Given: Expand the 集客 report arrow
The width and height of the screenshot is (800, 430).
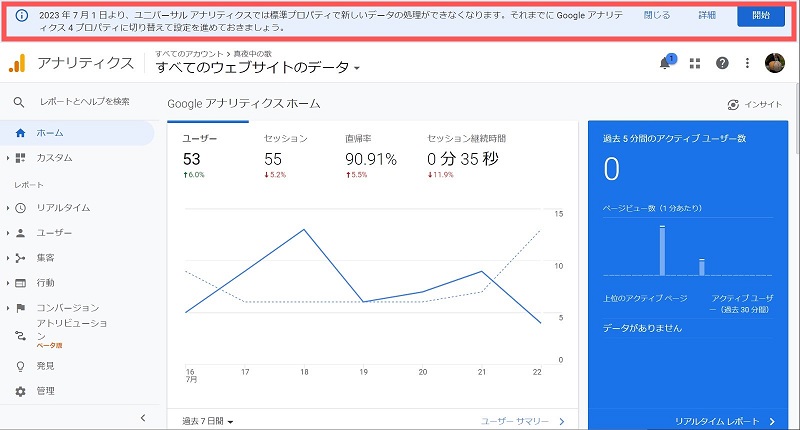Looking at the screenshot, I should tap(8, 258).
